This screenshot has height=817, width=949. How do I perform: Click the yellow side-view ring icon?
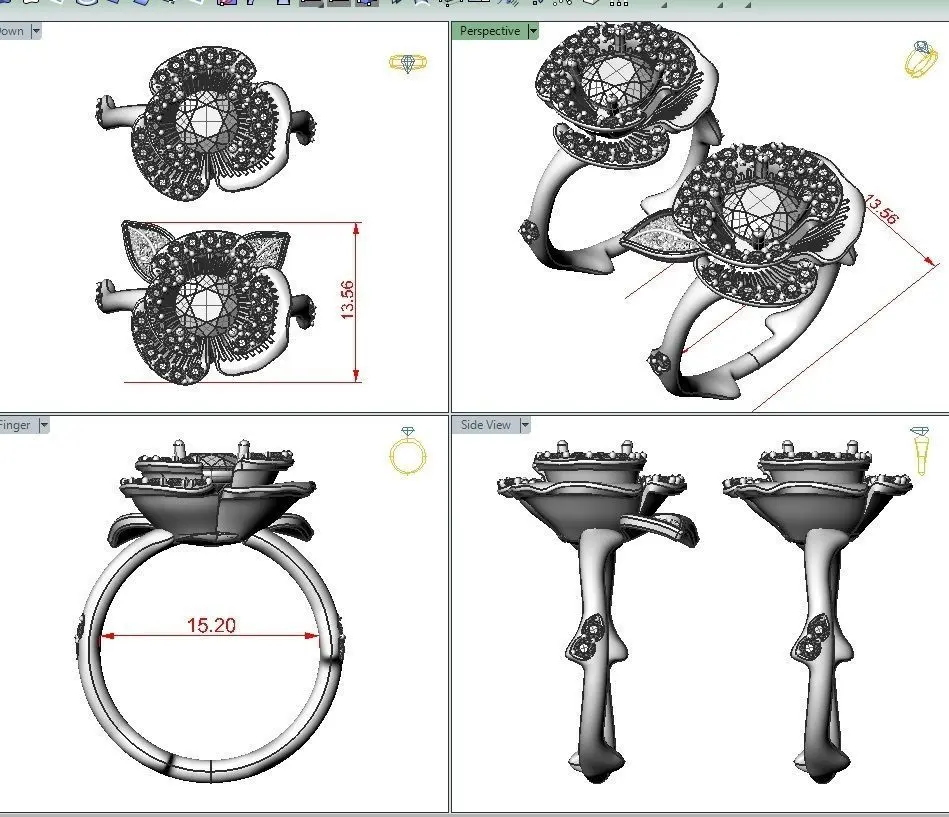tap(920, 451)
